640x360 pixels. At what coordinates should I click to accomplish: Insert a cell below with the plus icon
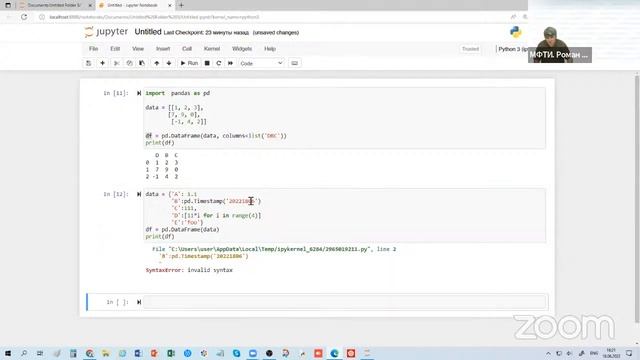pos(102,63)
